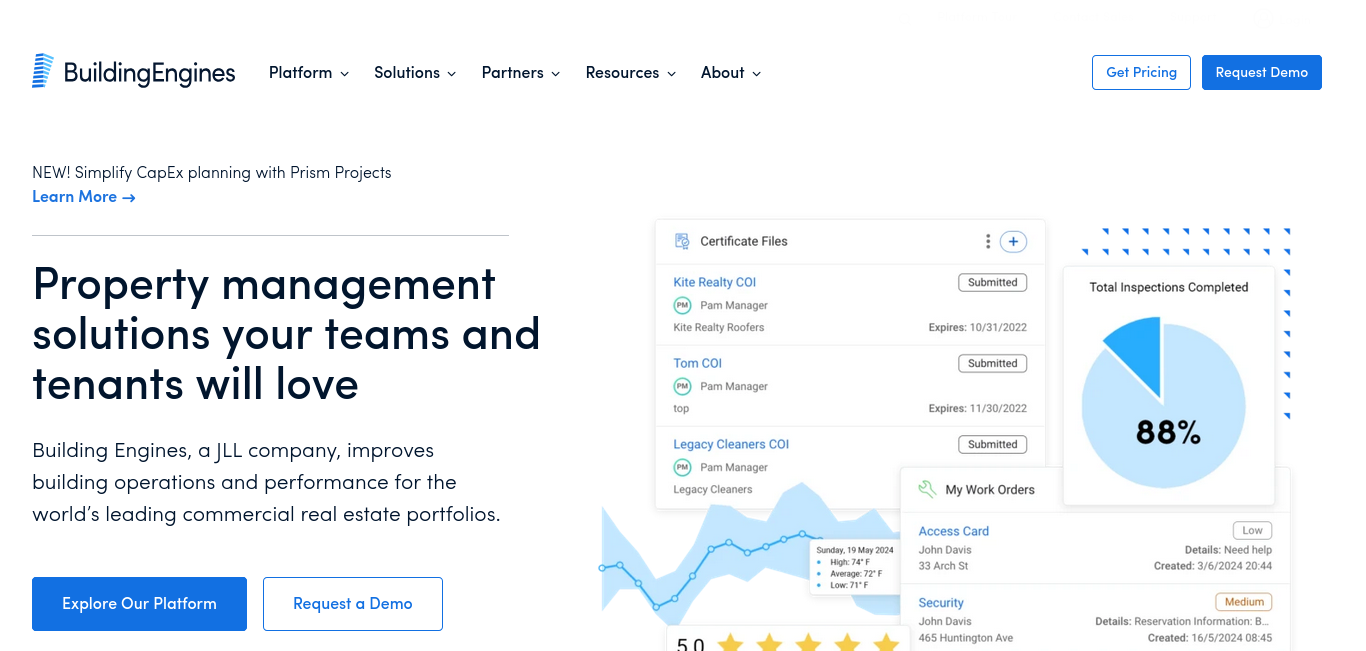Click the Certificate Files heading
This screenshot has height=651, width=1366.
[x=744, y=242]
